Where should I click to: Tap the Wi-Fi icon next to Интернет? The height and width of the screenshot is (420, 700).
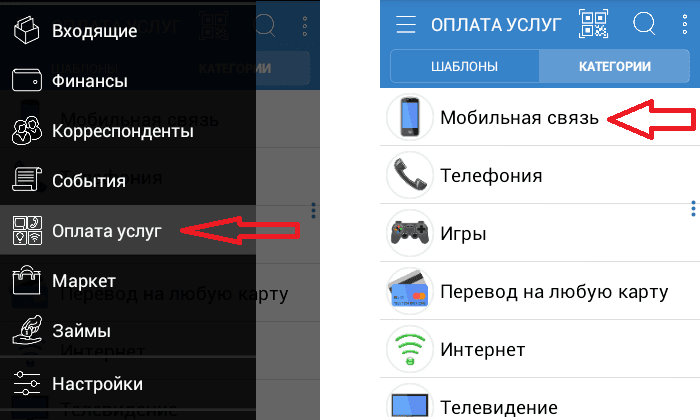click(410, 349)
